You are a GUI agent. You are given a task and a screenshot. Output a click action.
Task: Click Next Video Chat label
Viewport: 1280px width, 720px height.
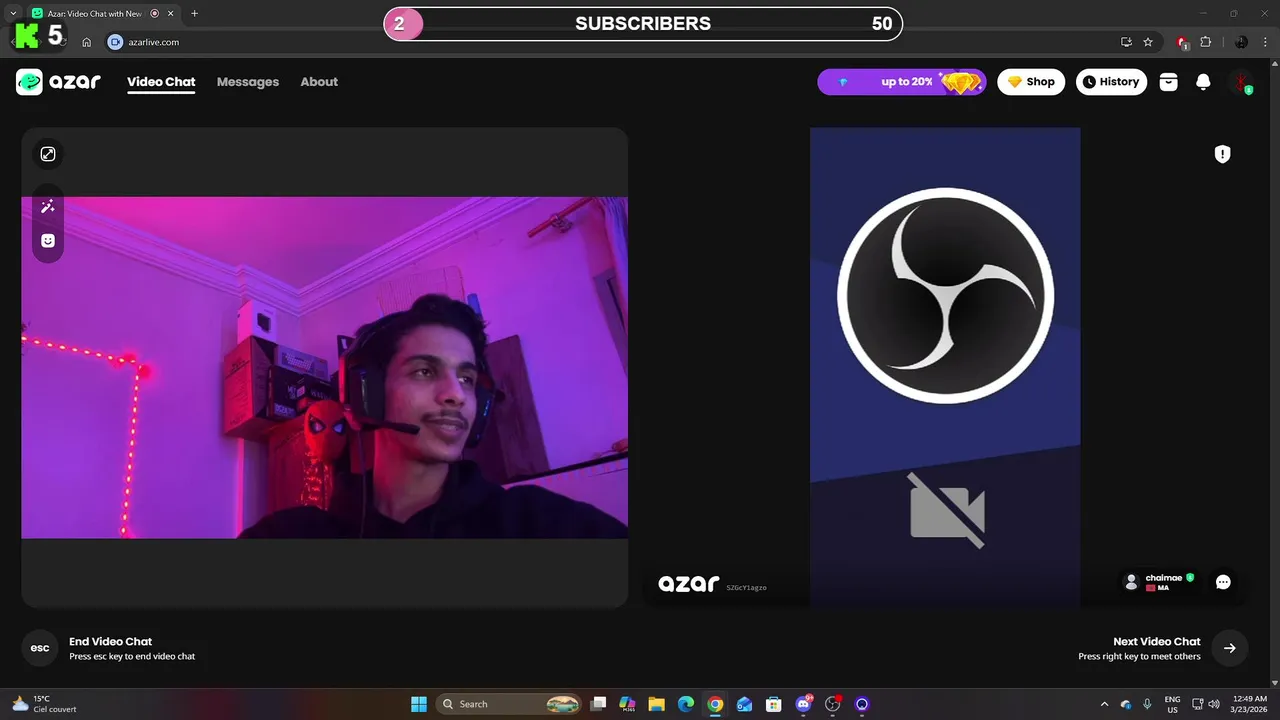(x=1156, y=642)
